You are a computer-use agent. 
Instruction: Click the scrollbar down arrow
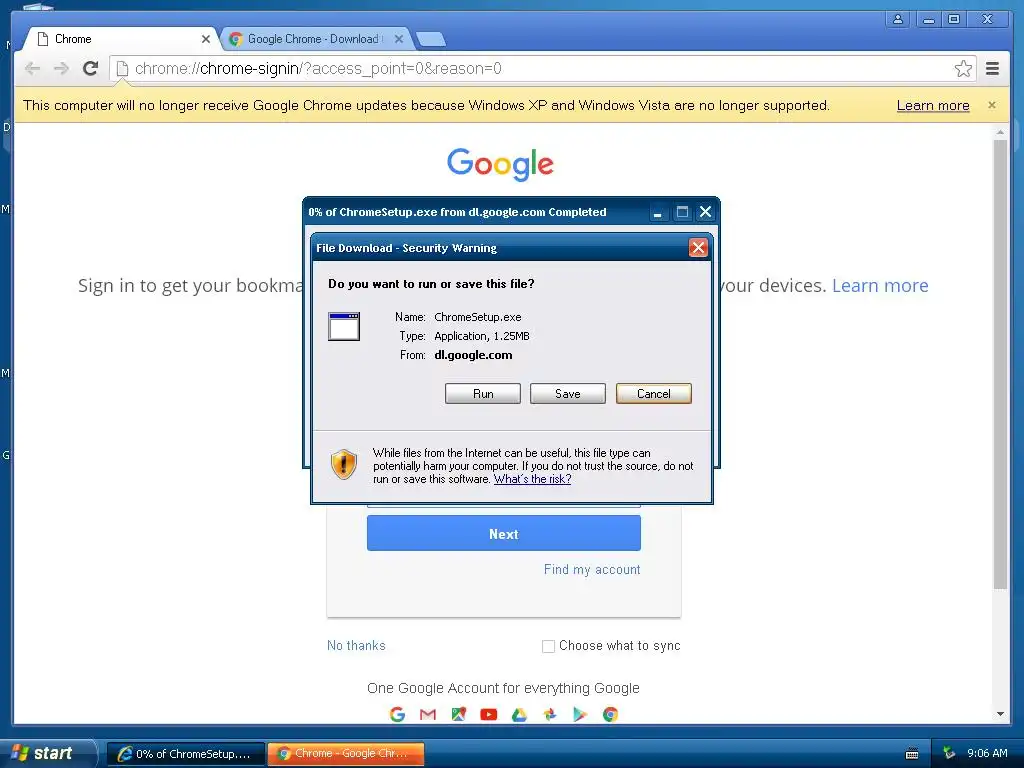point(1000,714)
